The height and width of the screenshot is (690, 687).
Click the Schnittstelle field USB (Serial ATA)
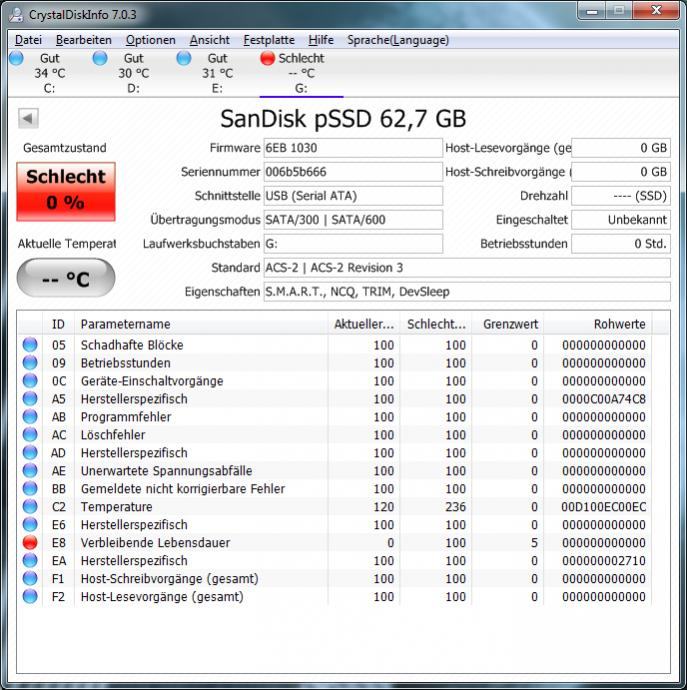tap(353, 196)
